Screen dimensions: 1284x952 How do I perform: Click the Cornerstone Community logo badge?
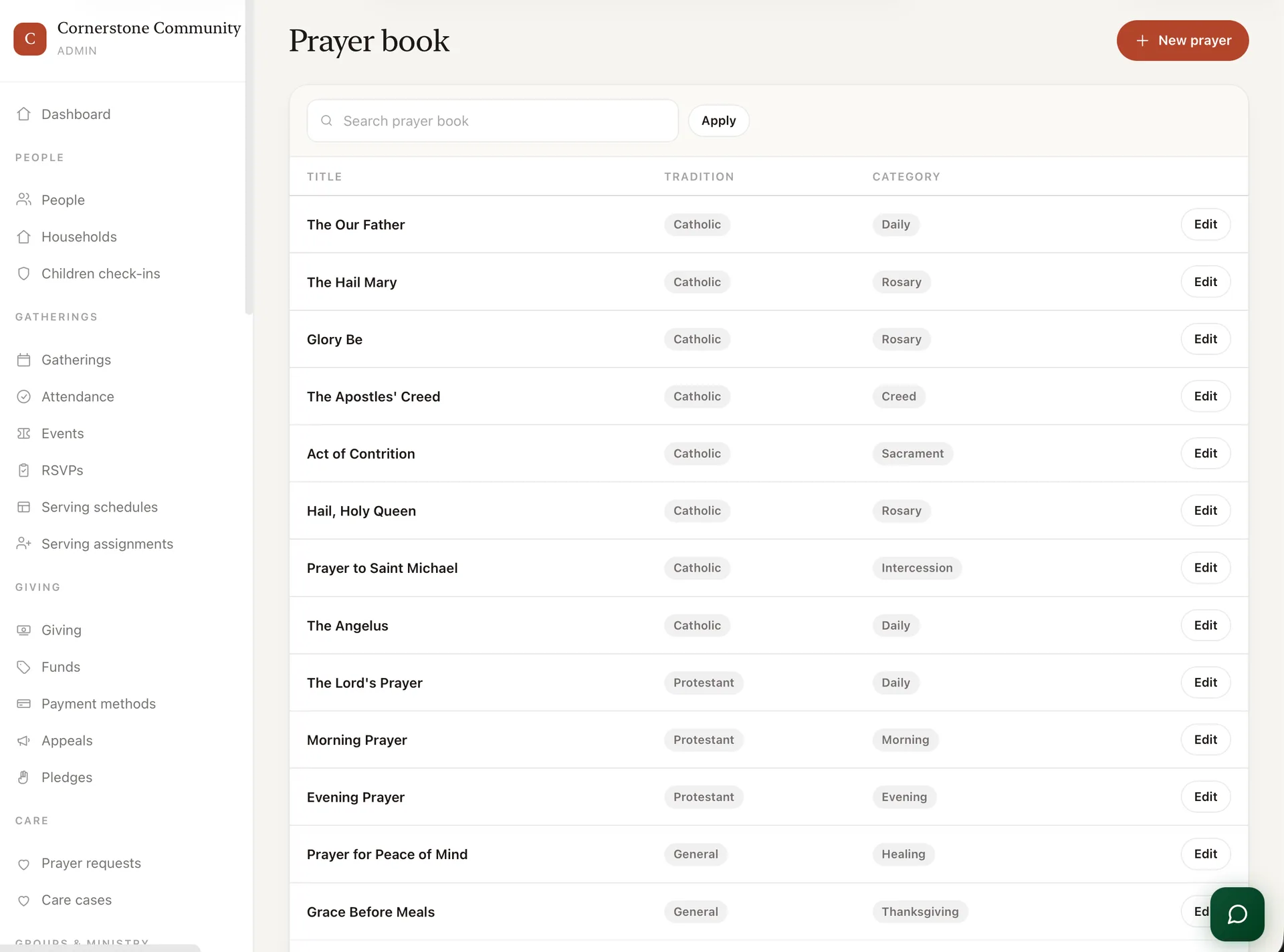click(x=30, y=39)
